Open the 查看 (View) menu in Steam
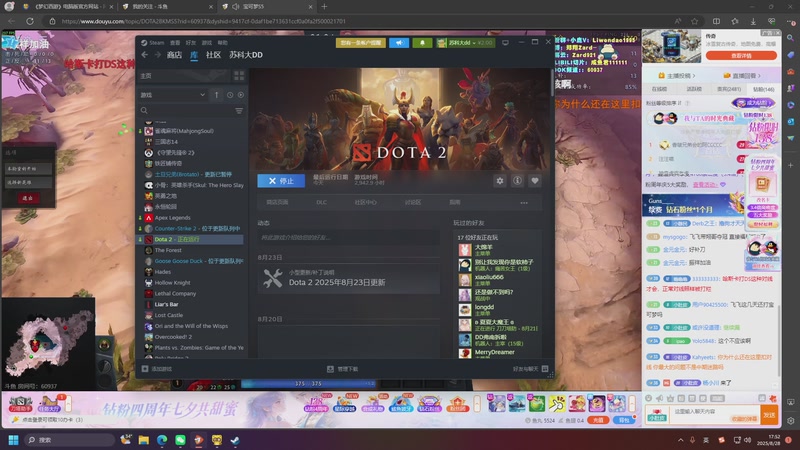The image size is (800, 450). (175, 43)
